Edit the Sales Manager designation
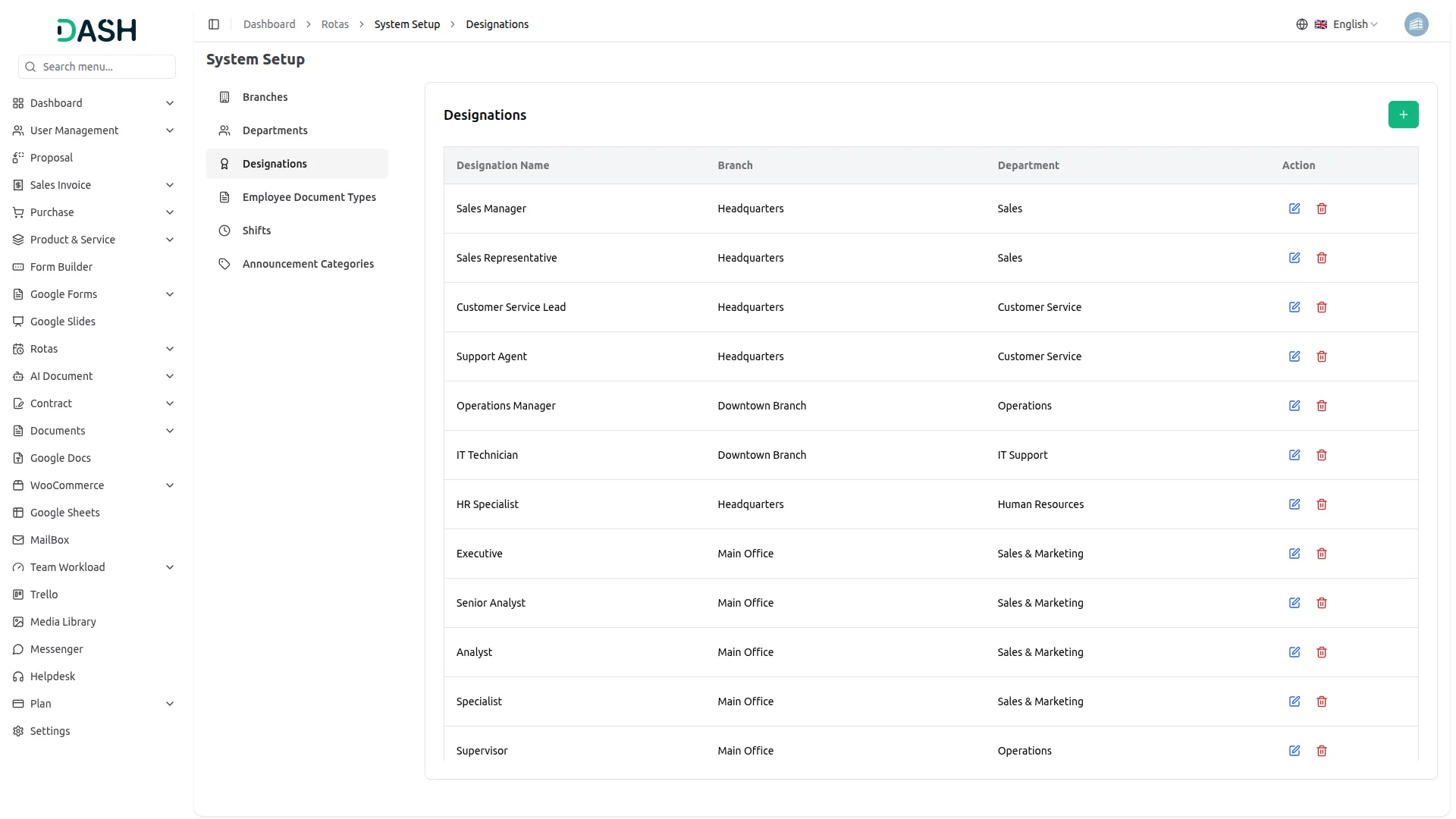The width and height of the screenshot is (1456, 819). [x=1294, y=209]
